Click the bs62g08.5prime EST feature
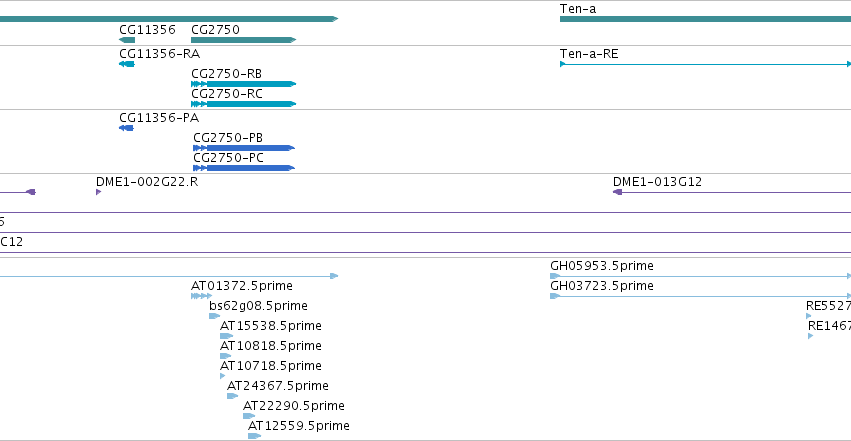This screenshot has width=851, height=441. click(x=214, y=316)
